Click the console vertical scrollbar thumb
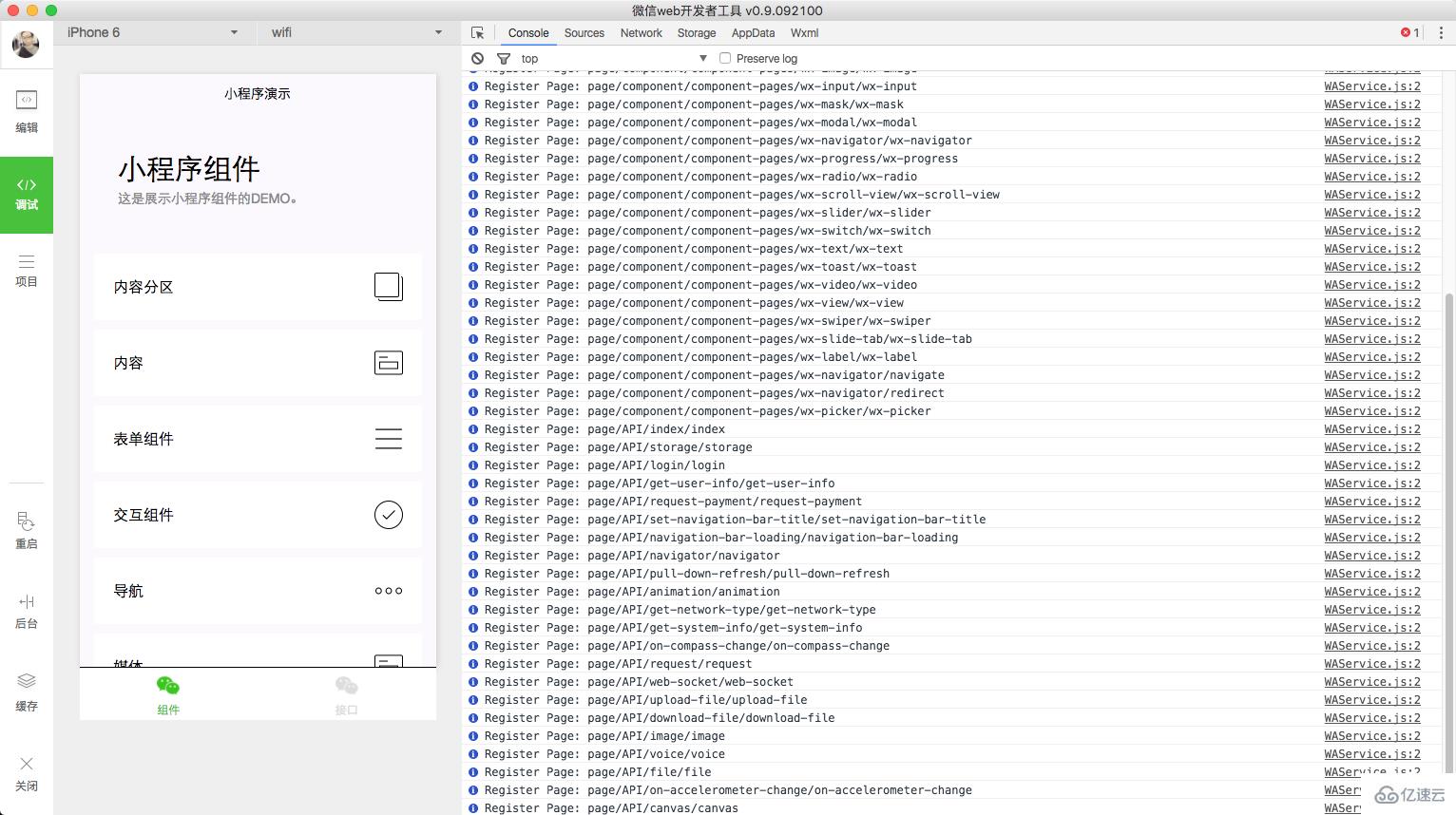 (x=1449, y=535)
